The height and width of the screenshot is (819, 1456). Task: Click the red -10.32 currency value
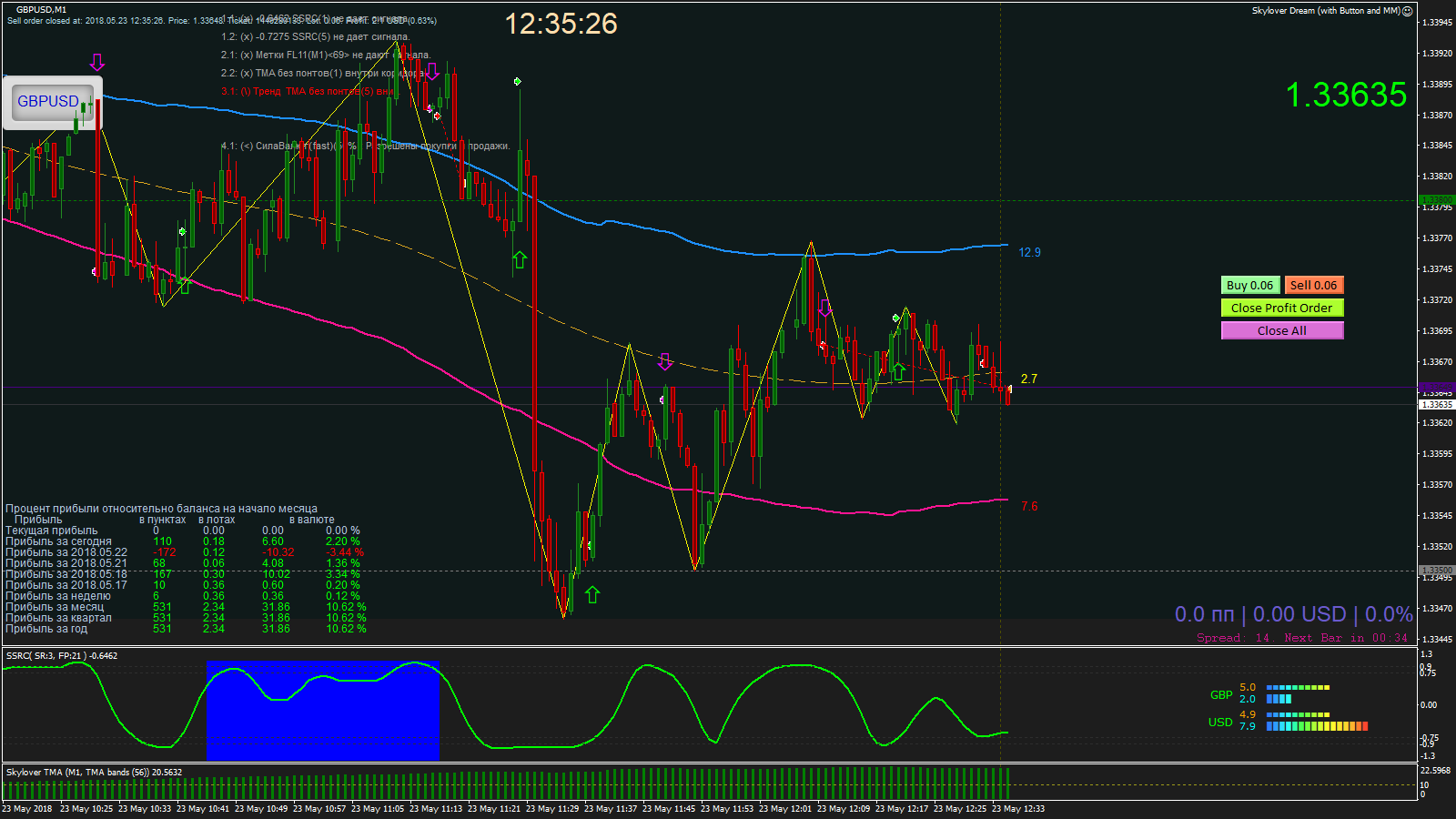pyautogui.click(x=278, y=552)
